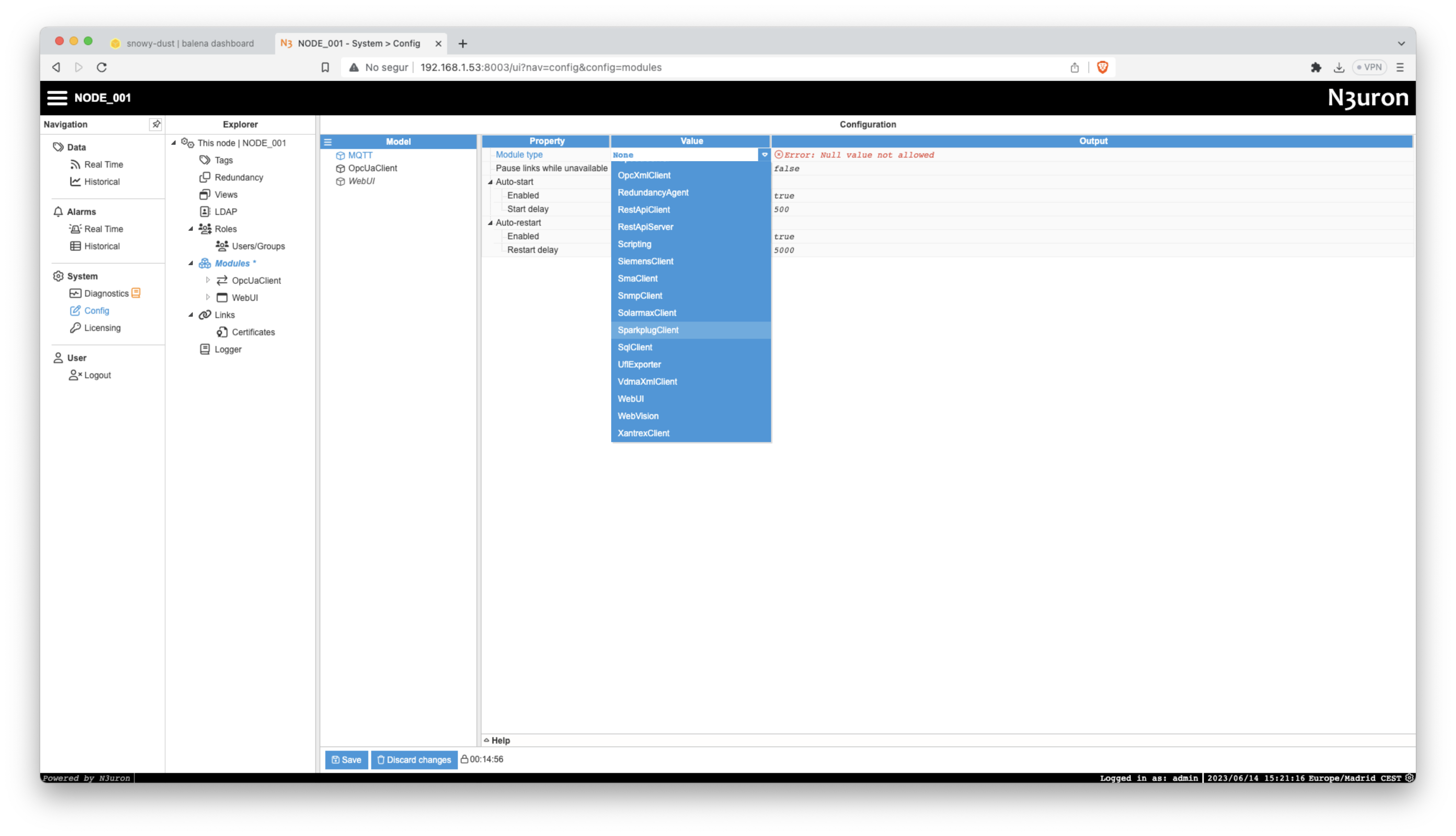Collapse the Auto-start property group

490,182
